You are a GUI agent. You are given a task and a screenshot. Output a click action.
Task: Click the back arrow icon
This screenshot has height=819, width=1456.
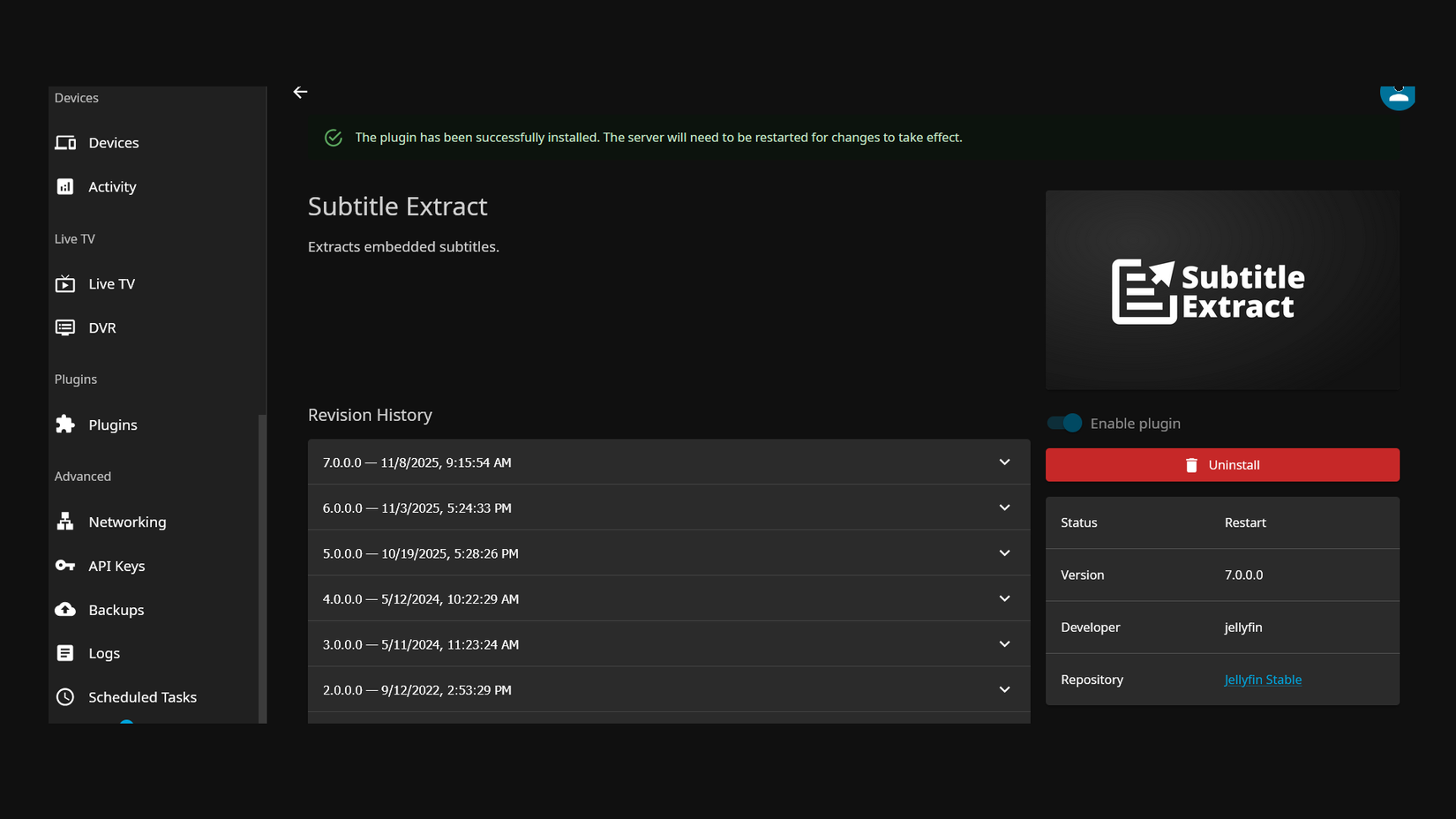pyautogui.click(x=300, y=92)
